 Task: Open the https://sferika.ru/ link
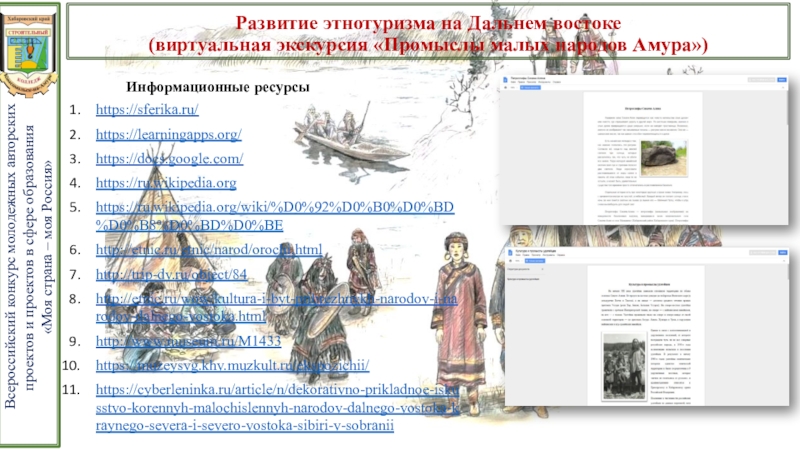pos(147,109)
